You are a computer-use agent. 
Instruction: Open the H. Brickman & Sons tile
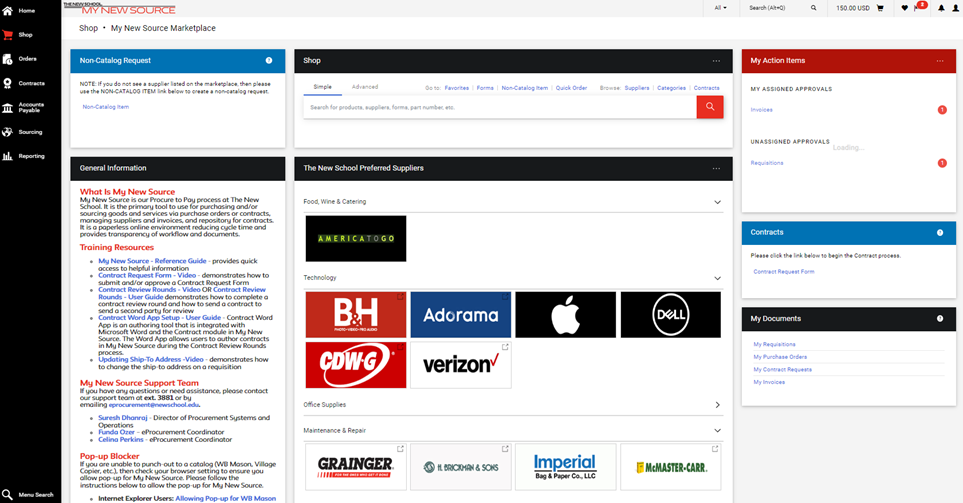[461, 467]
